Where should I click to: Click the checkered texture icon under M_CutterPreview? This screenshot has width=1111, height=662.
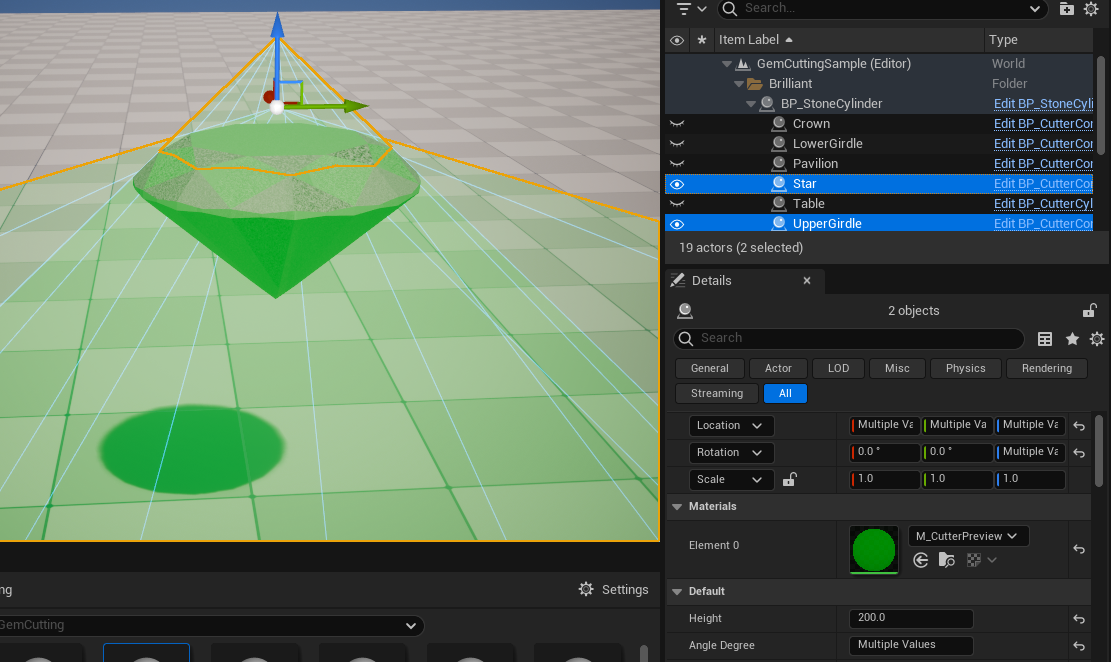coord(974,560)
